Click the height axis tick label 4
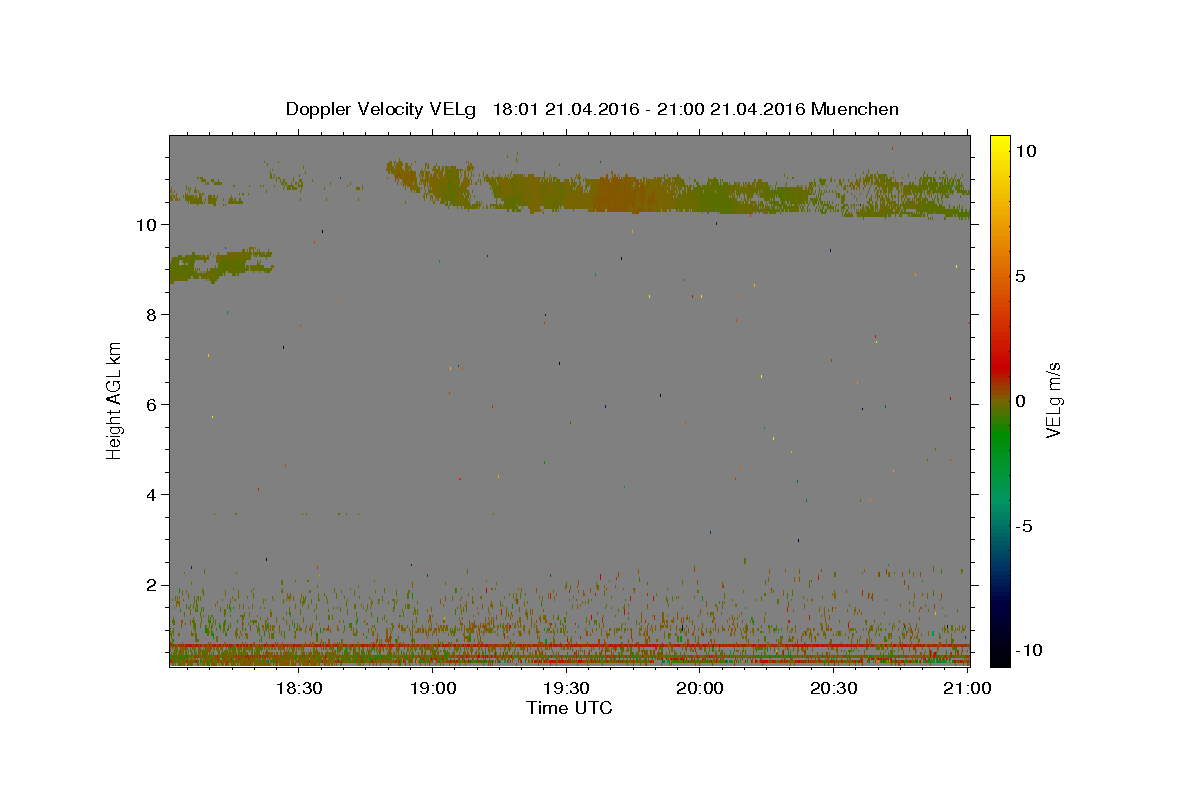 (x=151, y=495)
